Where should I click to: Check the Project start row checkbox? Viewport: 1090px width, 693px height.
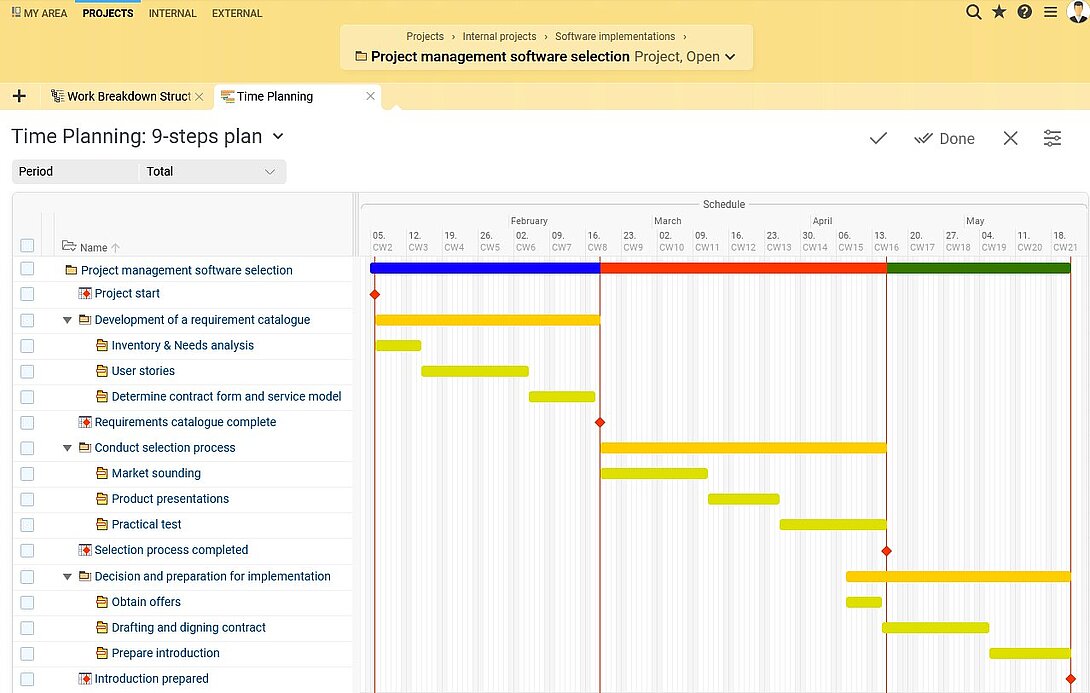[x=27, y=294]
